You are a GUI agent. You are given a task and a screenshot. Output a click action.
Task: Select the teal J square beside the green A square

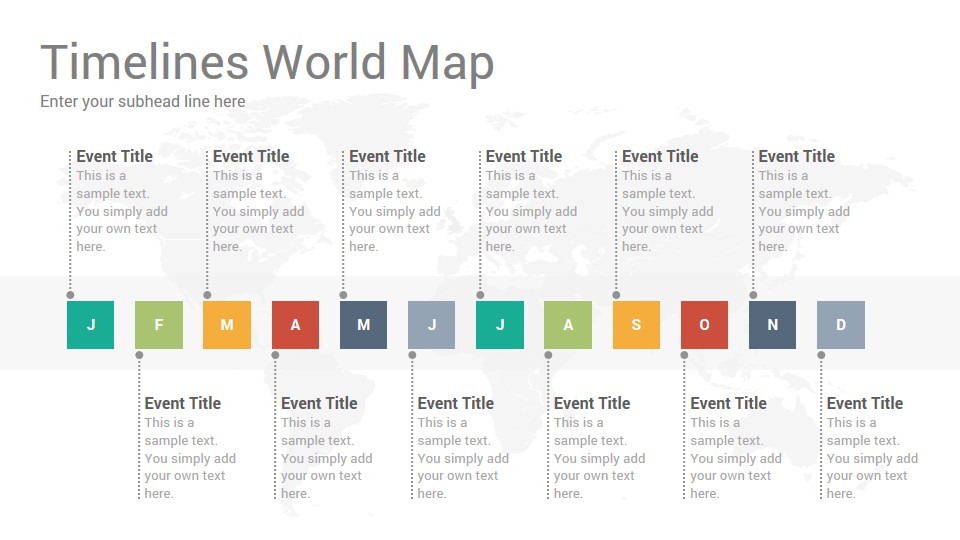click(x=500, y=324)
